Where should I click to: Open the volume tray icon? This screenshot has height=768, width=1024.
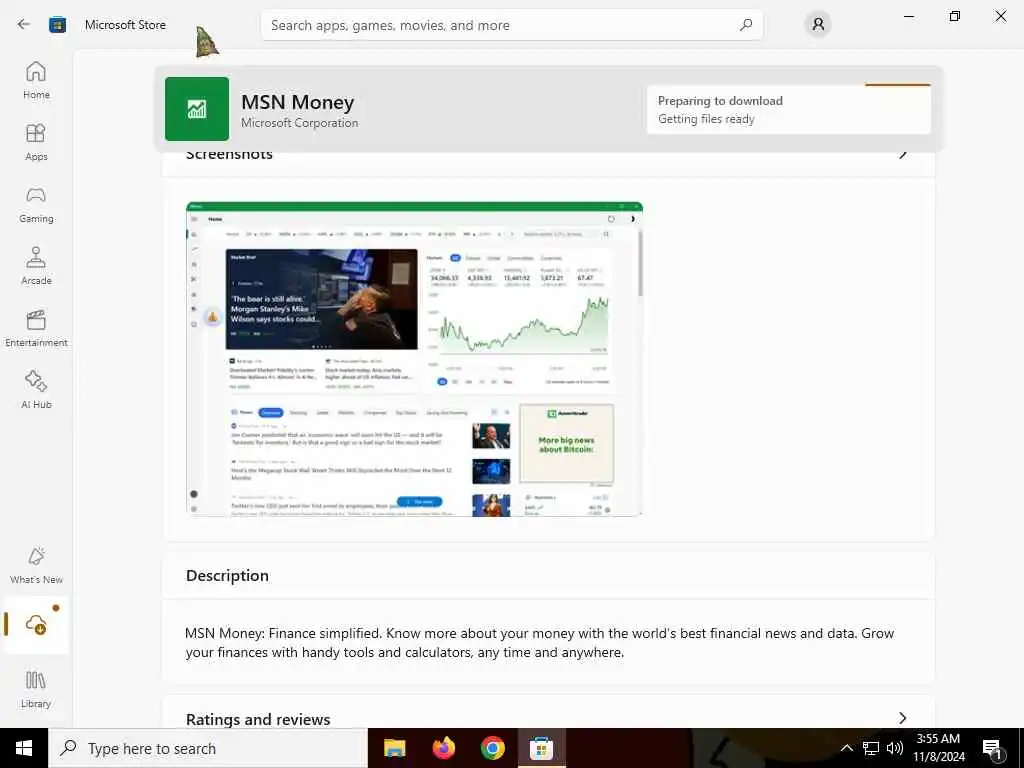click(x=895, y=748)
